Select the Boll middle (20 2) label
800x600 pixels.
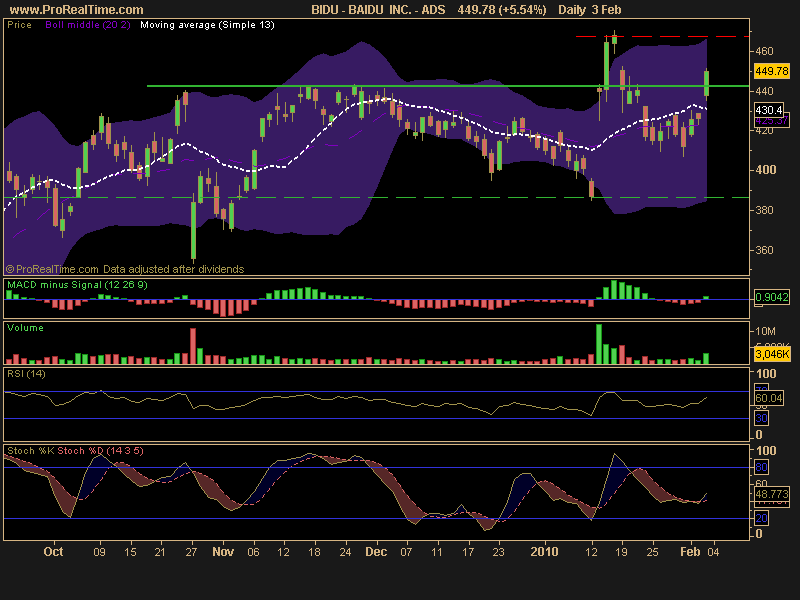point(88,25)
